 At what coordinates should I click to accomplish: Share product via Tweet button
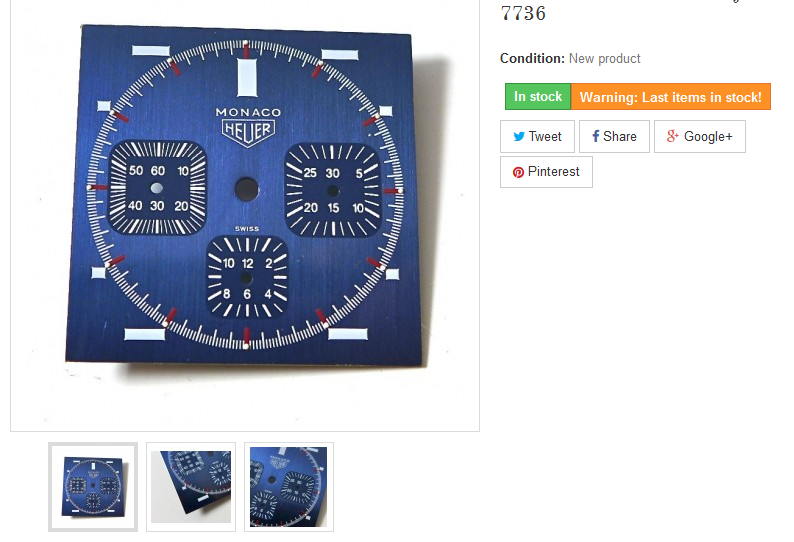point(537,136)
